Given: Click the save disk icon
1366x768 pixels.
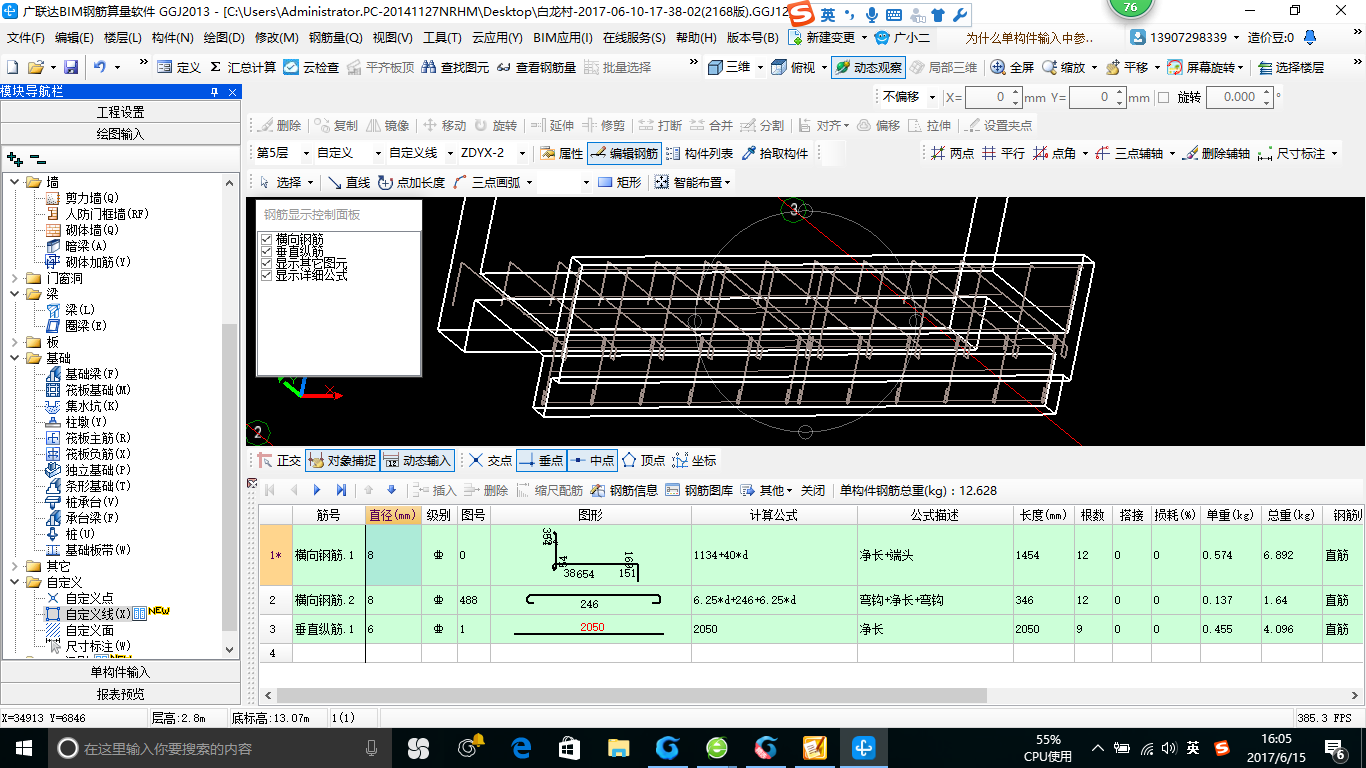Looking at the screenshot, I should [71, 67].
